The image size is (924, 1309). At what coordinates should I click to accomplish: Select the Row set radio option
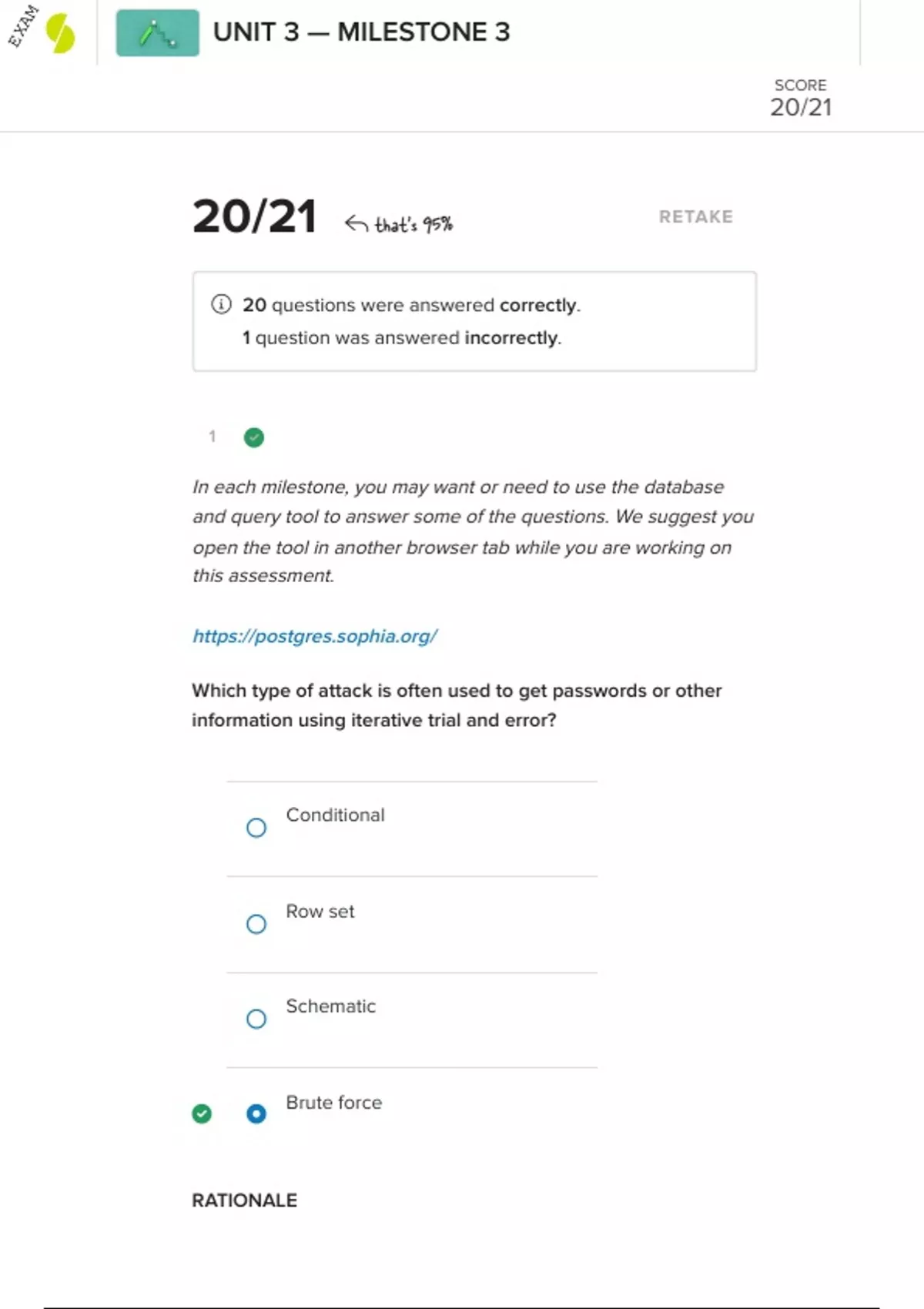click(x=256, y=923)
